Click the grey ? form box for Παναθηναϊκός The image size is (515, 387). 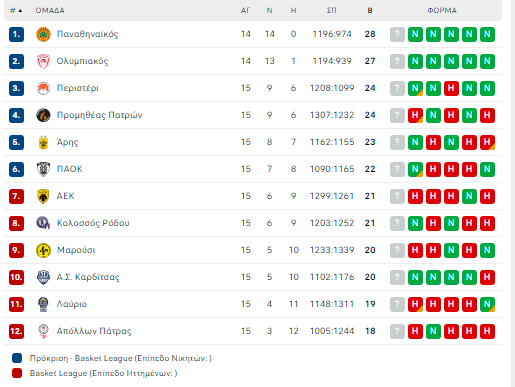(397, 34)
